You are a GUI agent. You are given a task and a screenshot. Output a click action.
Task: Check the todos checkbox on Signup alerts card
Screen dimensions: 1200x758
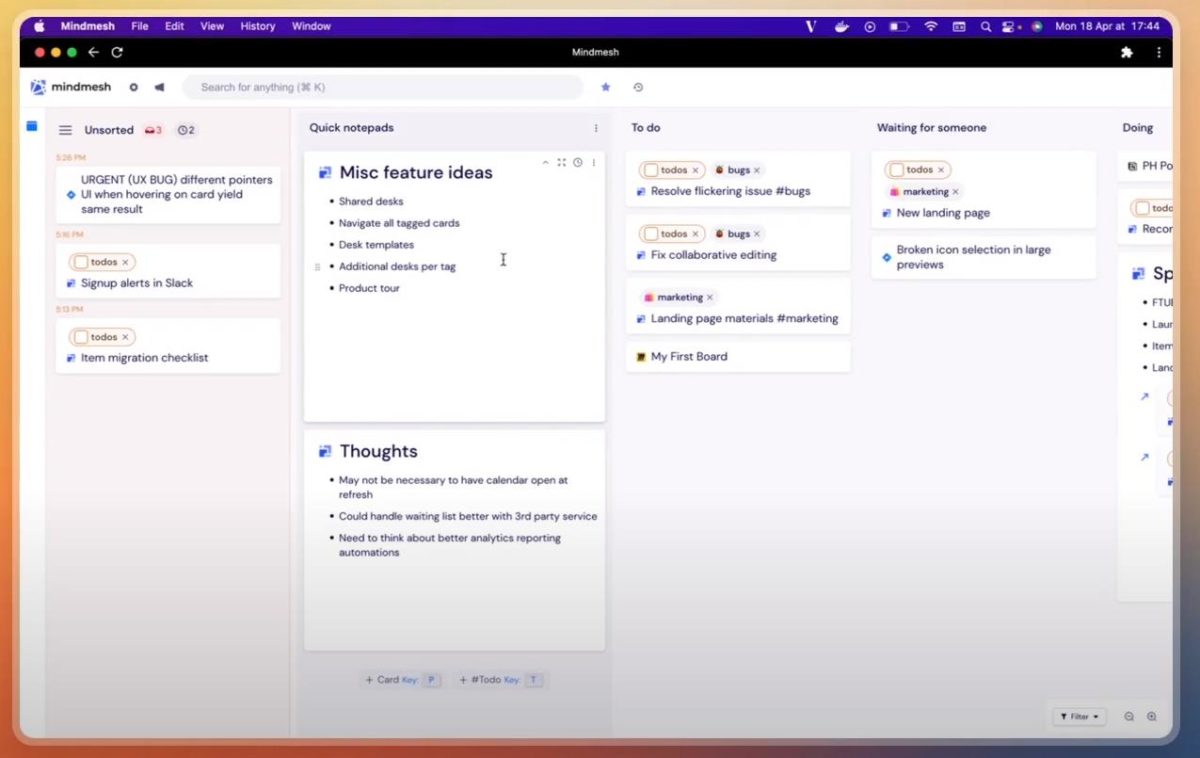80,262
